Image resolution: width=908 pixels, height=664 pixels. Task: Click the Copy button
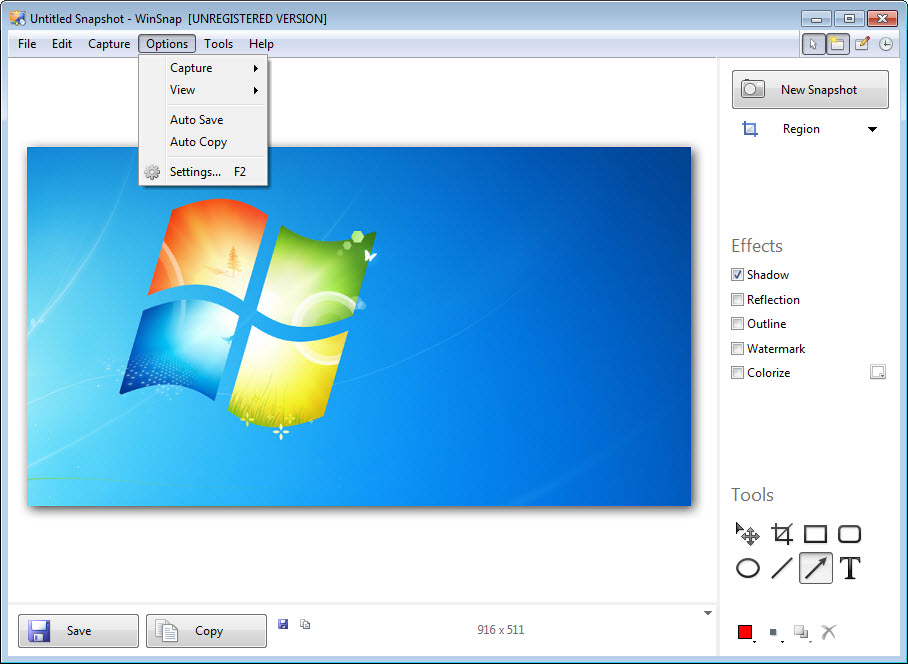(206, 630)
